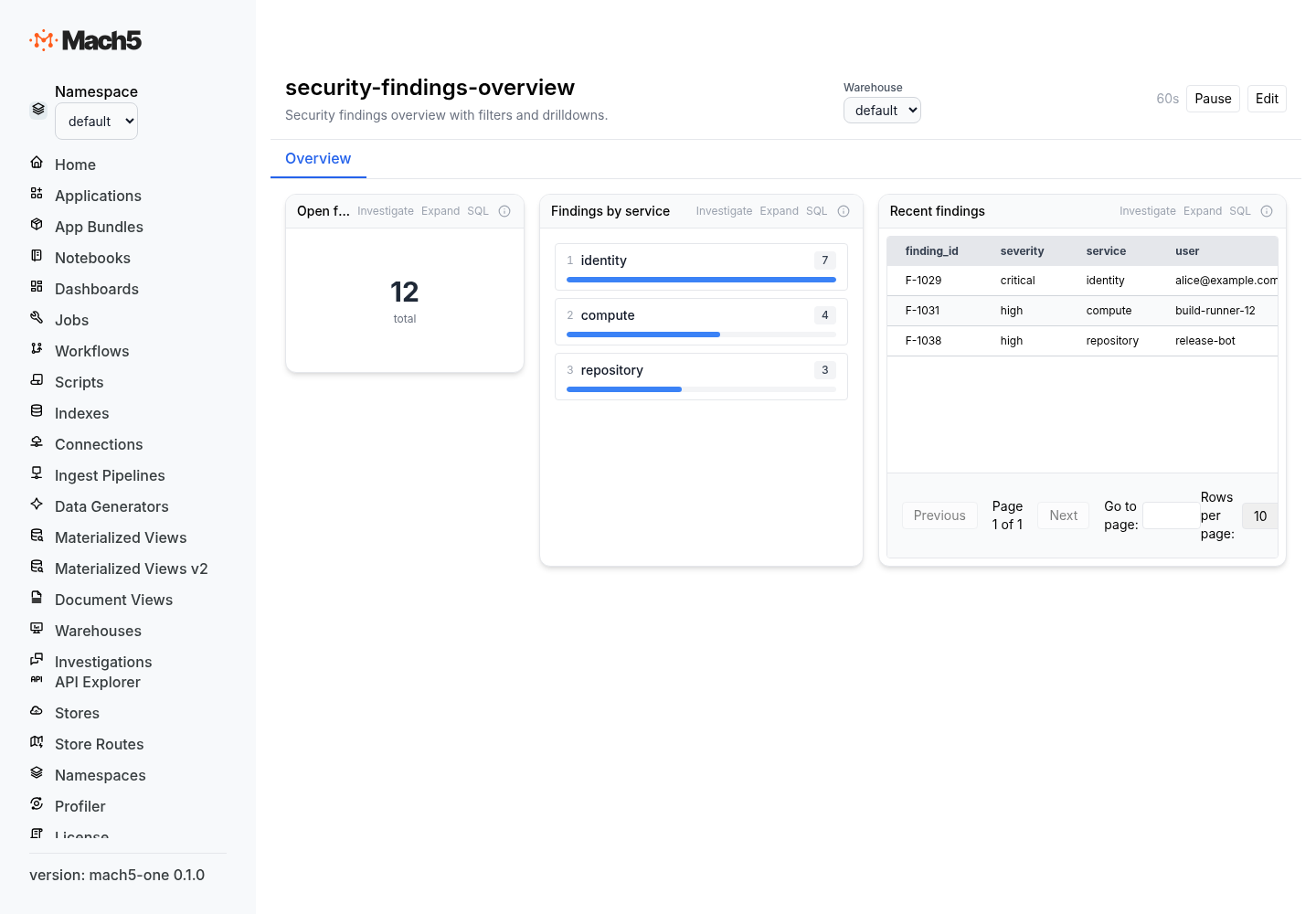Click SQL on Findings by service panel
This screenshot has height=914, width=1316.
point(816,211)
